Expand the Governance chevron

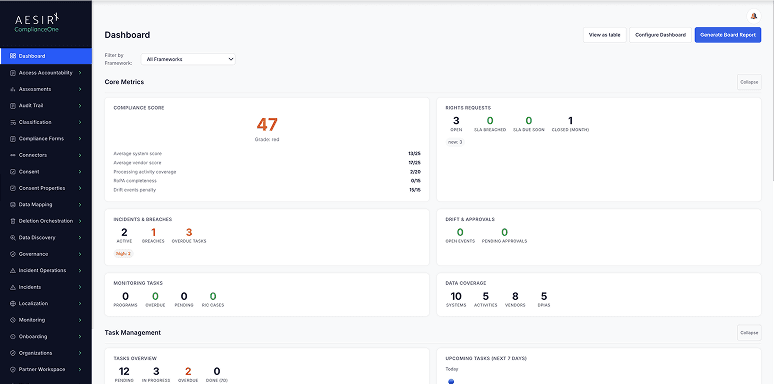point(80,254)
